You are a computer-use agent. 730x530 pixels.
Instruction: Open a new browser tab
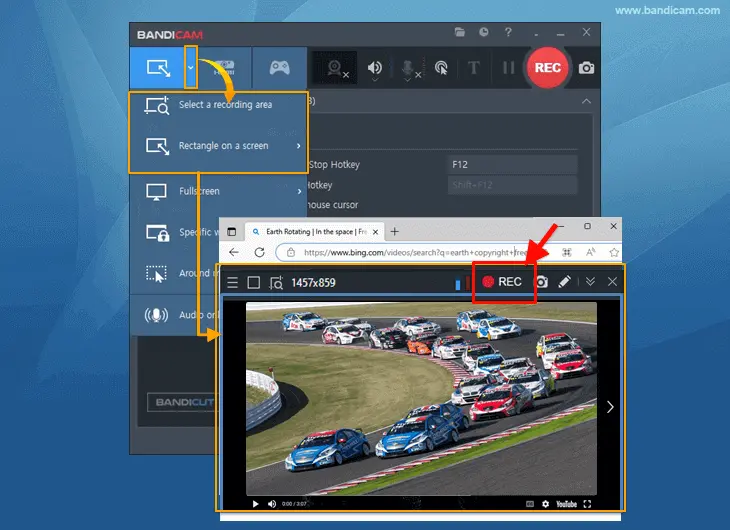tap(394, 231)
